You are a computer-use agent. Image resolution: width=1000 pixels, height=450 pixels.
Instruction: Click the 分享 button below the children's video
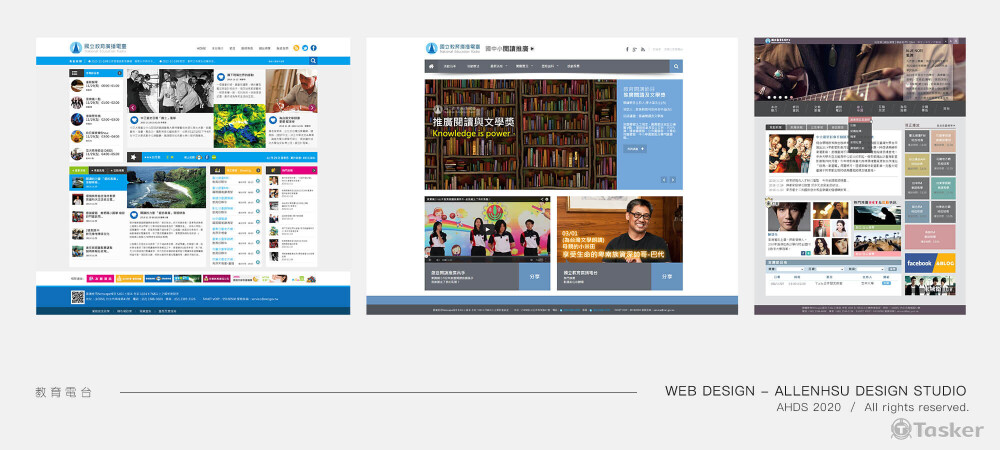534,277
